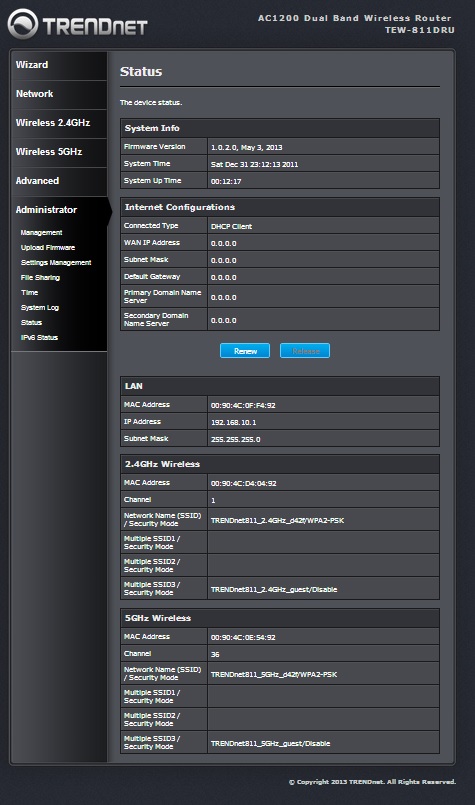Select WAN IP Address value 0.0.0.0

click(x=223, y=243)
